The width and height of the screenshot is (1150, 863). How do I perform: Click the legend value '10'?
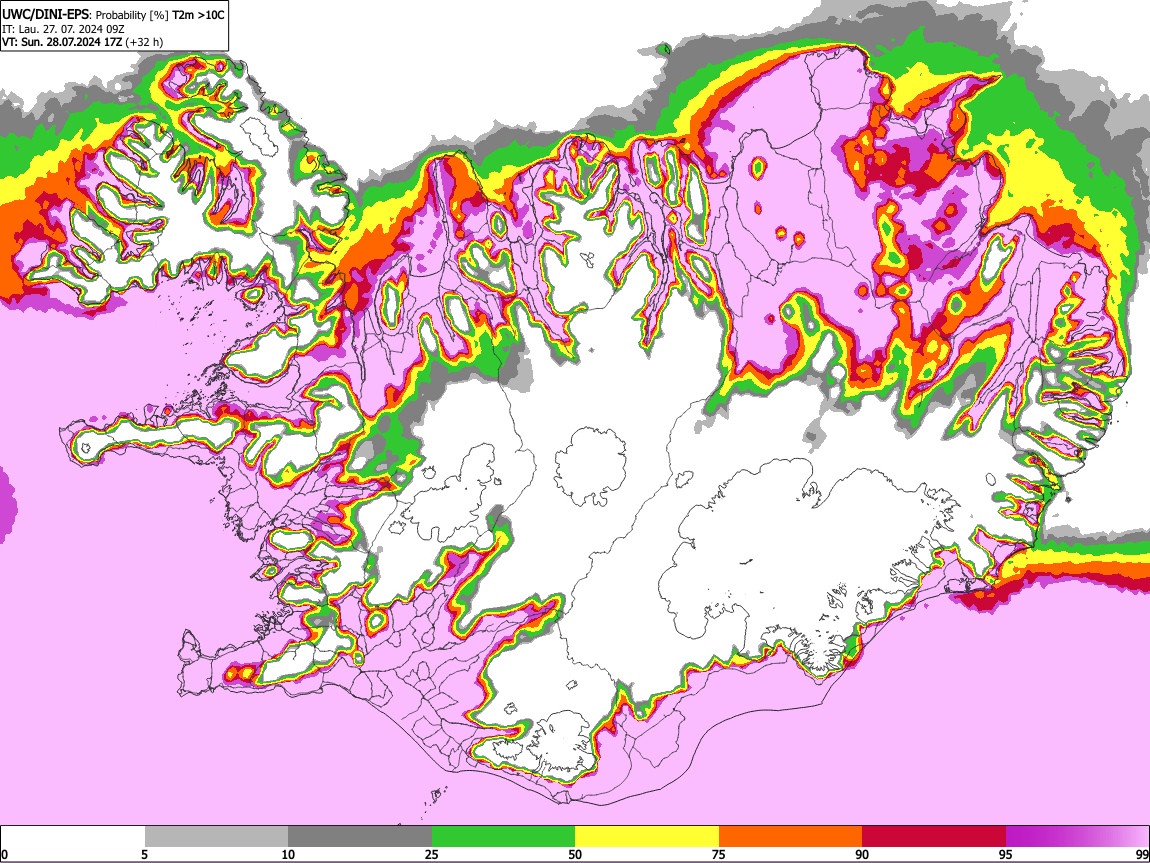point(288,855)
